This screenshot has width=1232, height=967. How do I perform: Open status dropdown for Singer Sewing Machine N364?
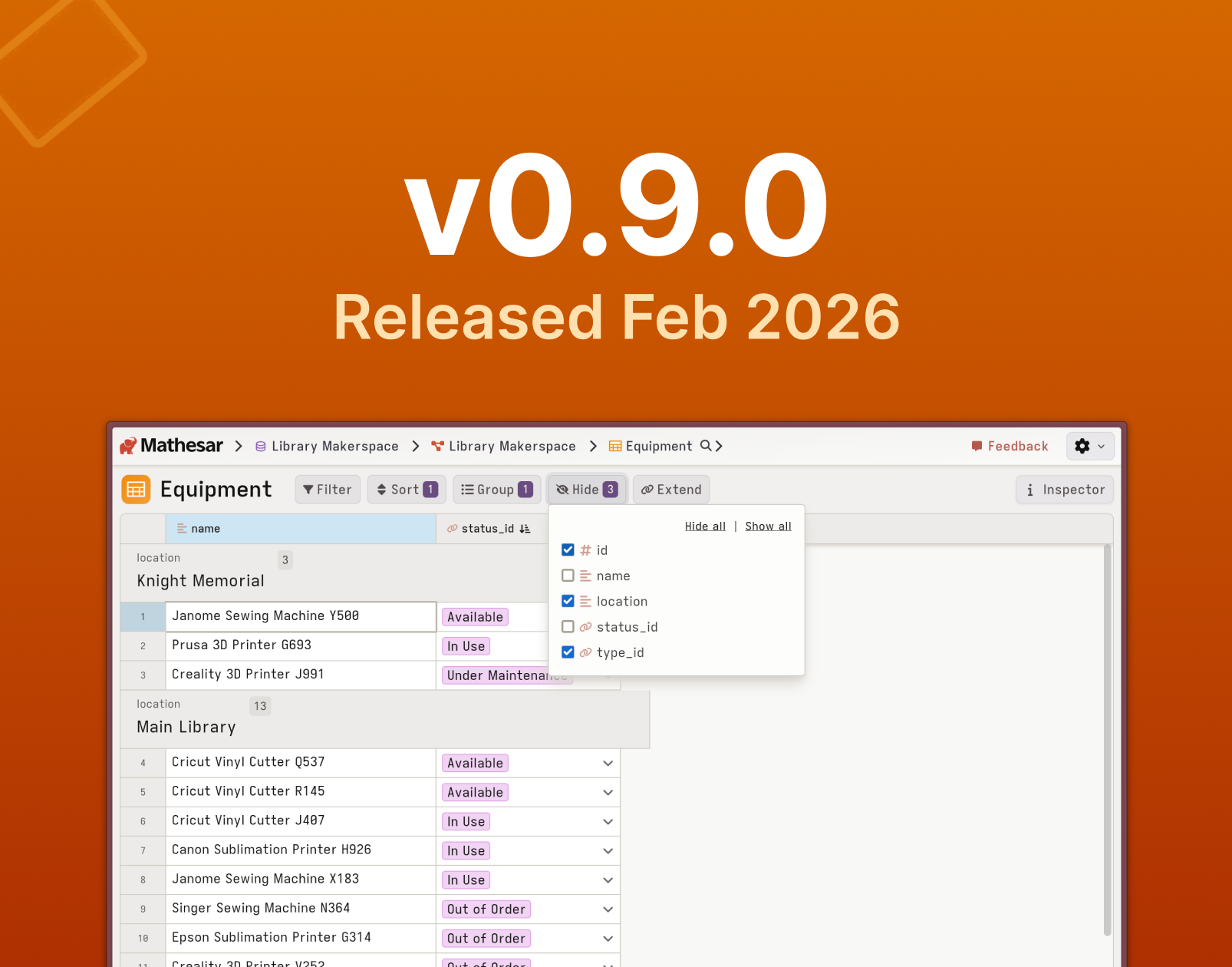(x=608, y=909)
